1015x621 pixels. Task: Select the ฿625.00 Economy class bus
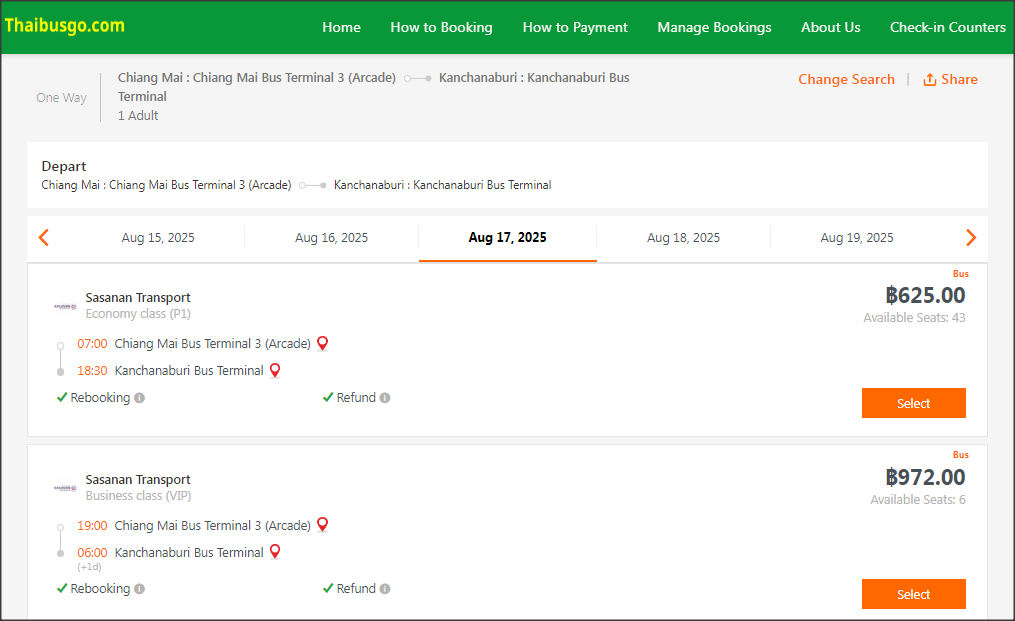[913, 403]
